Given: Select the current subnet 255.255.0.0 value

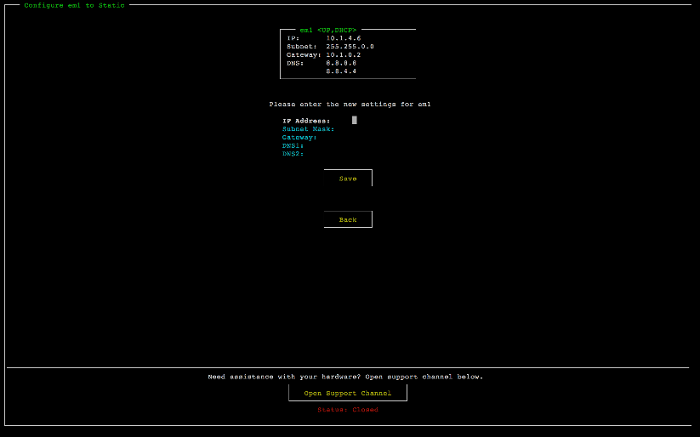Looking at the screenshot, I should click(x=350, y=46).
